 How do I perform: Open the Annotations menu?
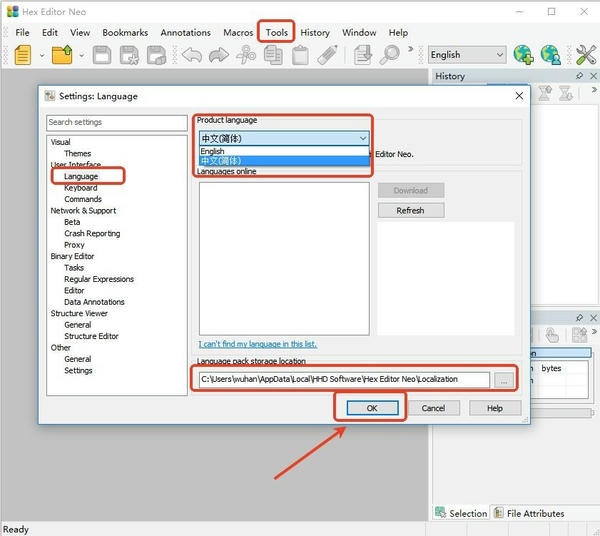pos(186,33)
